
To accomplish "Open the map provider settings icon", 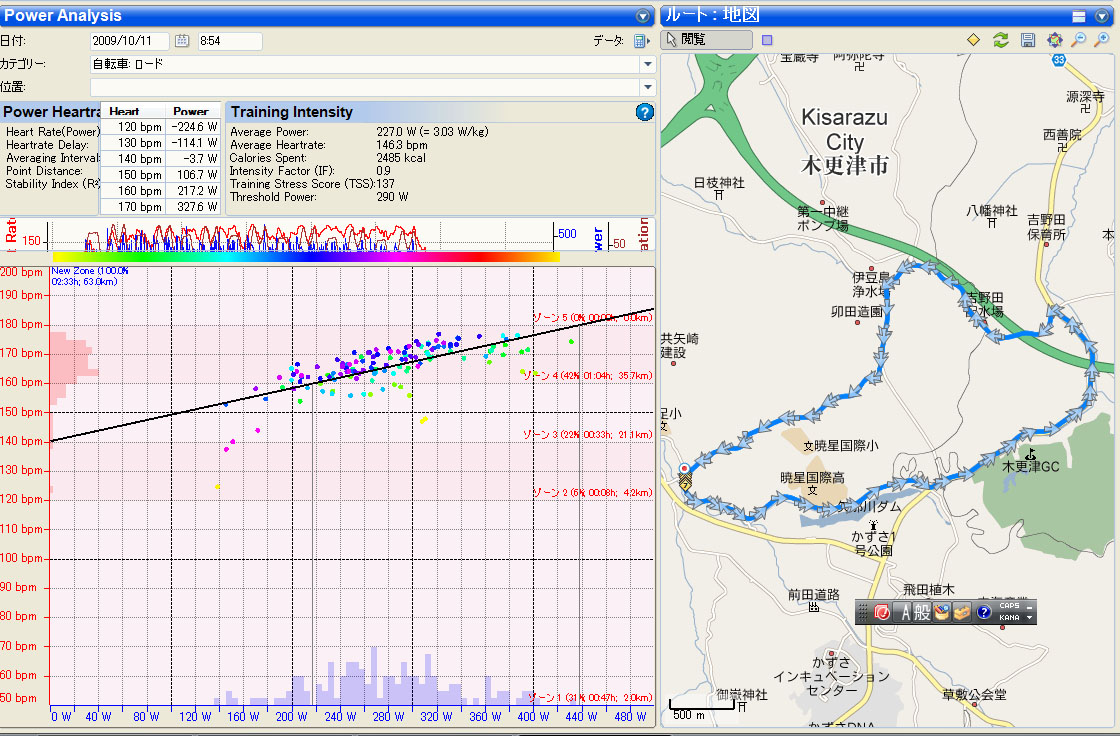I will click(x=1054, y=40).
